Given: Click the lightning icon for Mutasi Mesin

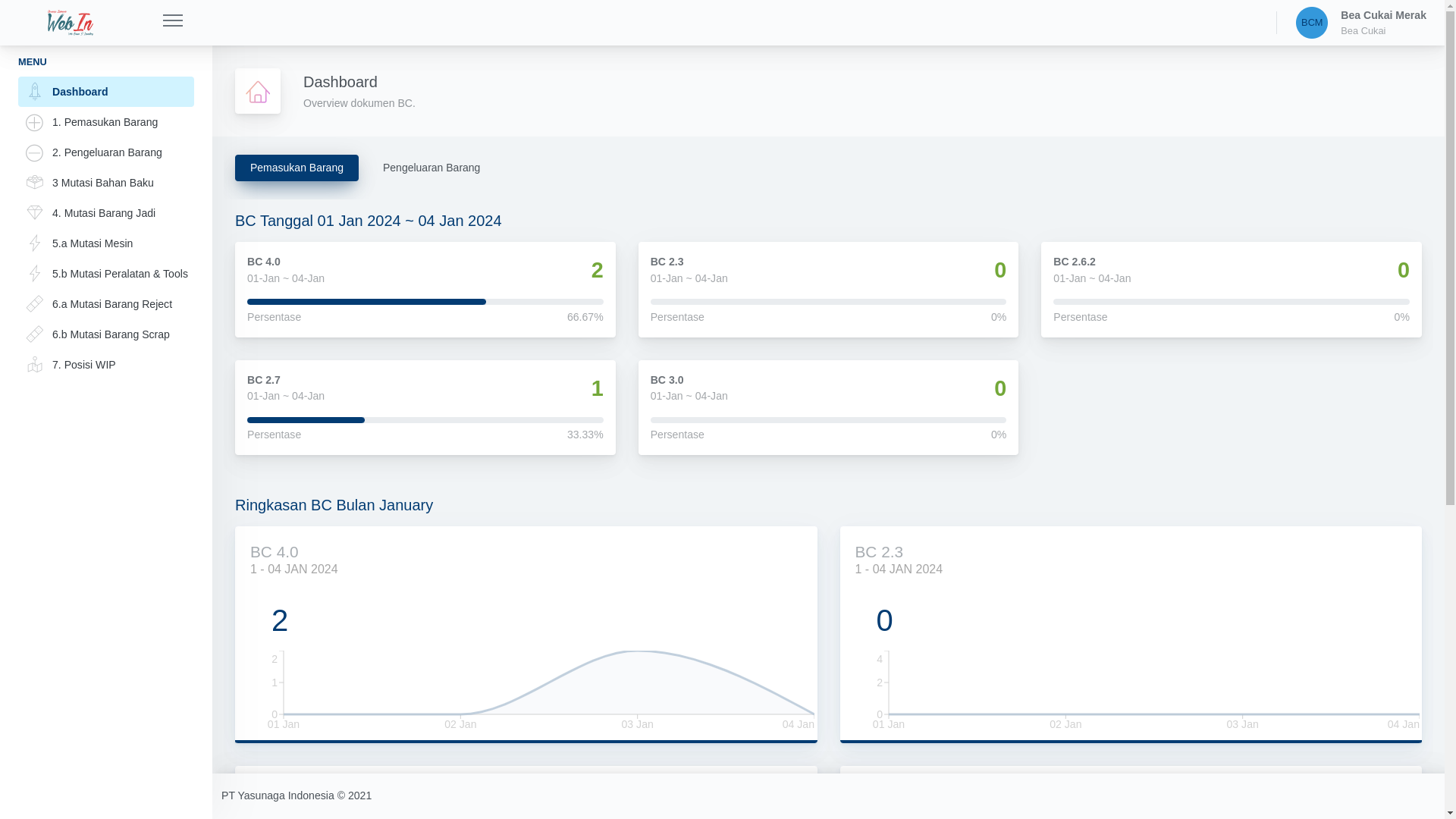Looking at the screenshot, I should point(34,243).
